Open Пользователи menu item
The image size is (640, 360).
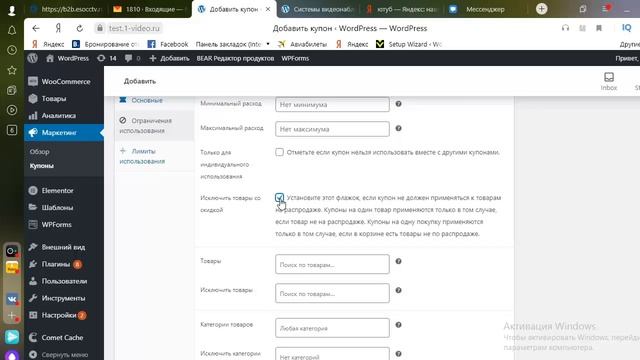(64, 281)
